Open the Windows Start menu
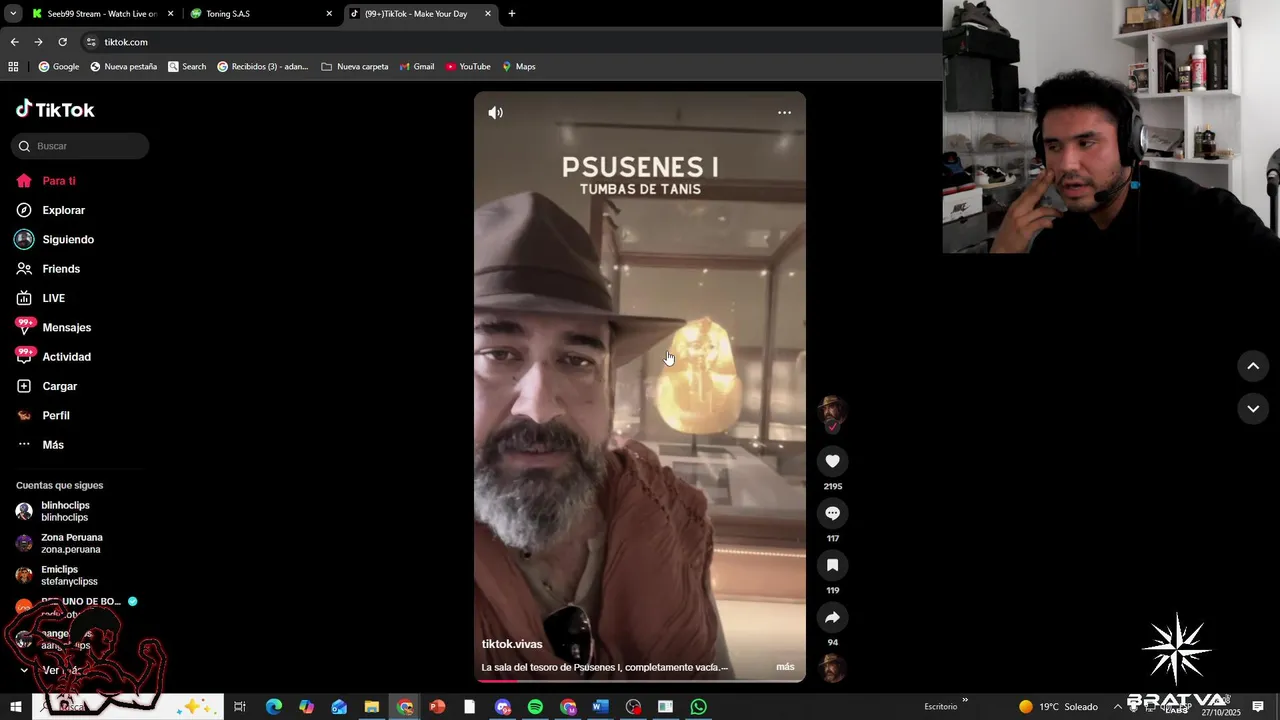1280x720 pixels. click(x=15, y=707)
